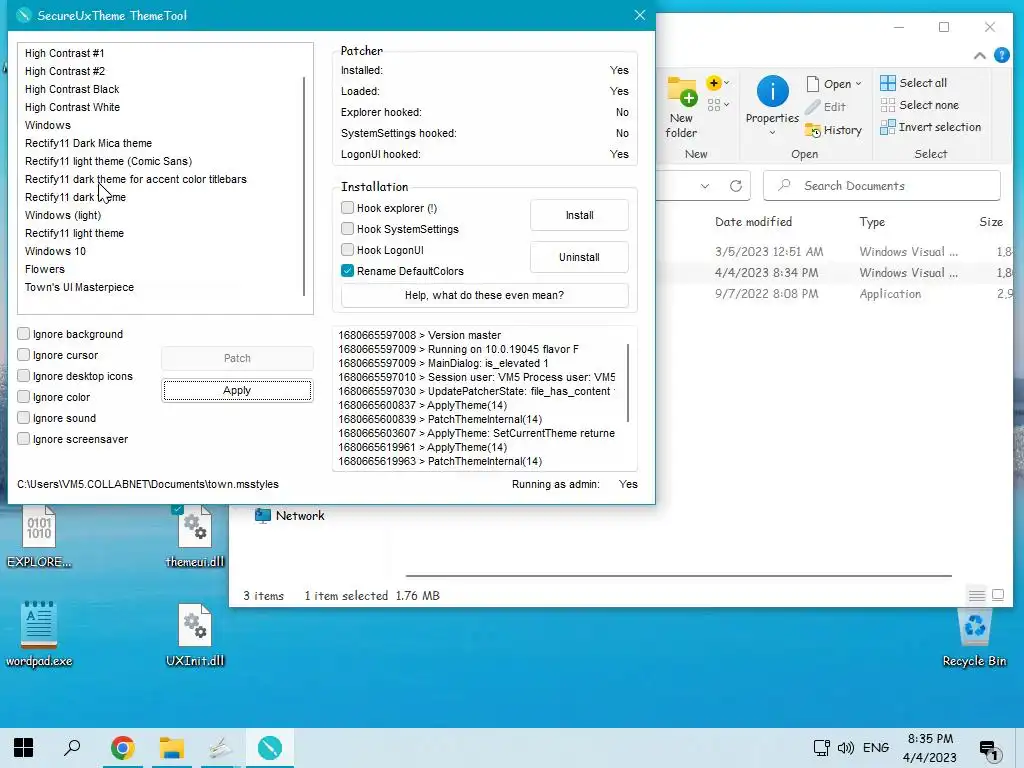The image size is (1024, 768).
Task: Click the Install button
Action: click(x=579, y=216)
